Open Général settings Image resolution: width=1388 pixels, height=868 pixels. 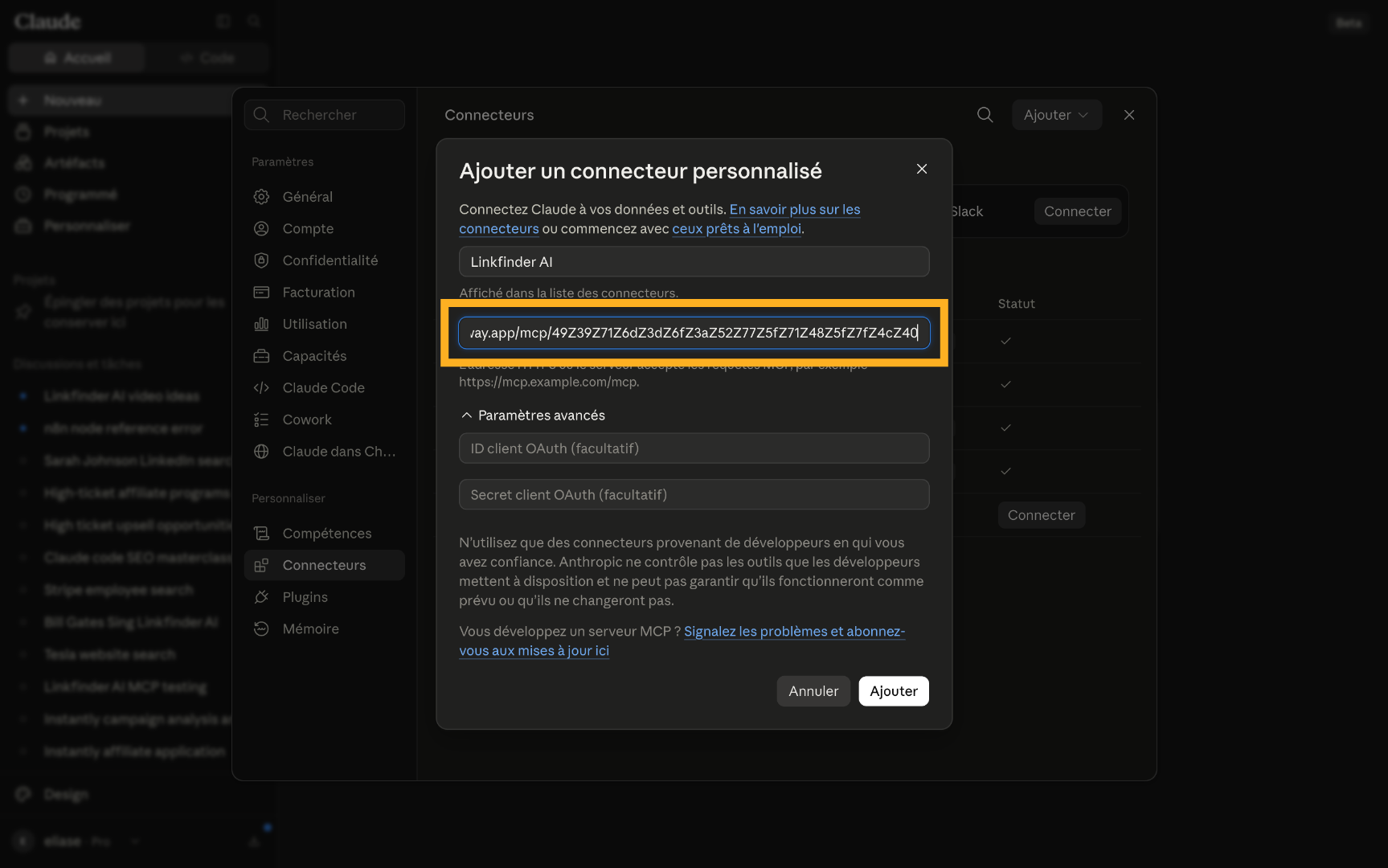point(325,197)
